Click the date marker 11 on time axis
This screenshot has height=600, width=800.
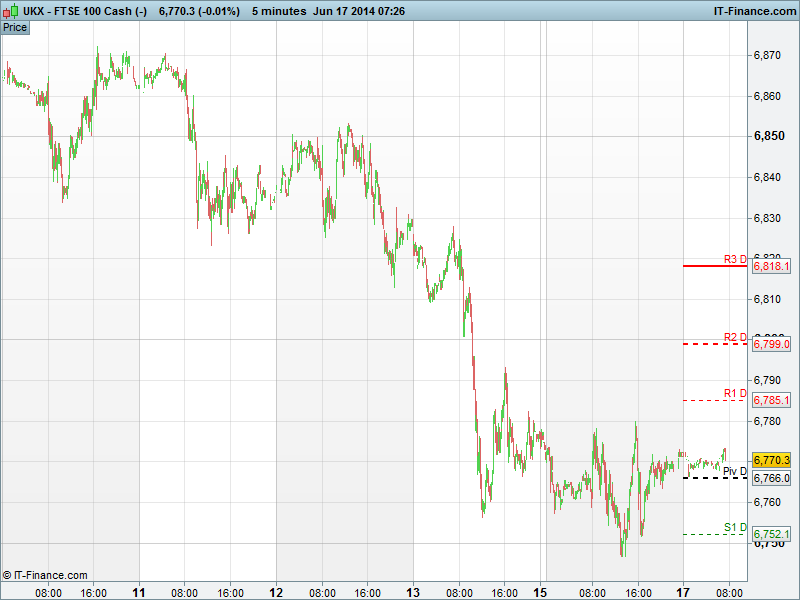[x=139, y=592]
